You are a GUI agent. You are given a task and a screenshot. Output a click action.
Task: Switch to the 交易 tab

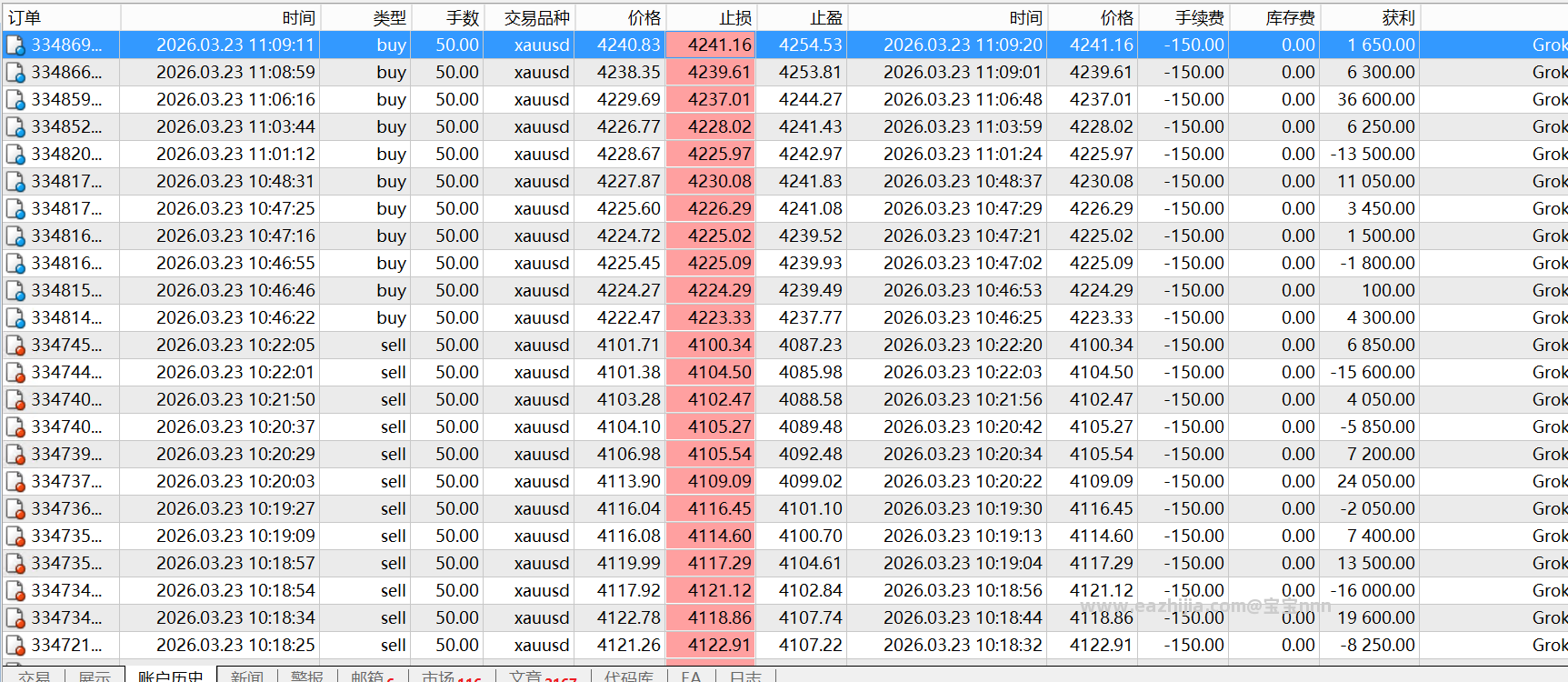34,676
